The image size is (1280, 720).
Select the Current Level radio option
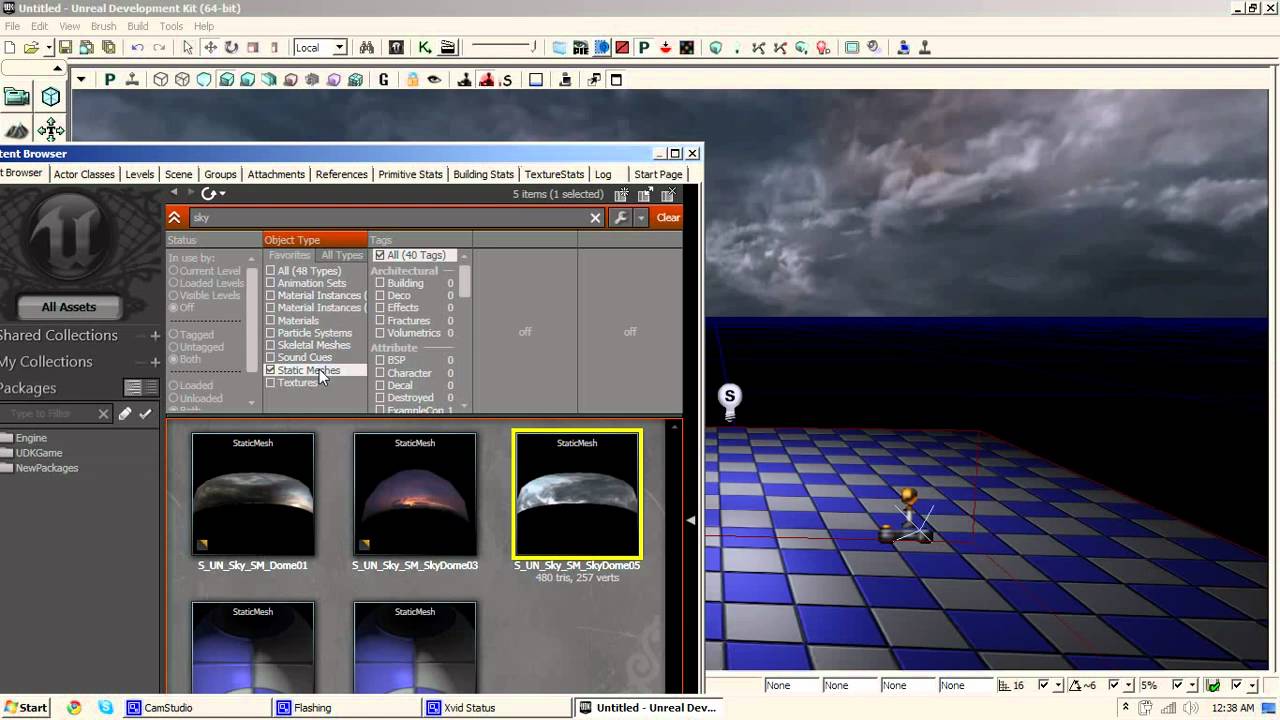[173, 271]
